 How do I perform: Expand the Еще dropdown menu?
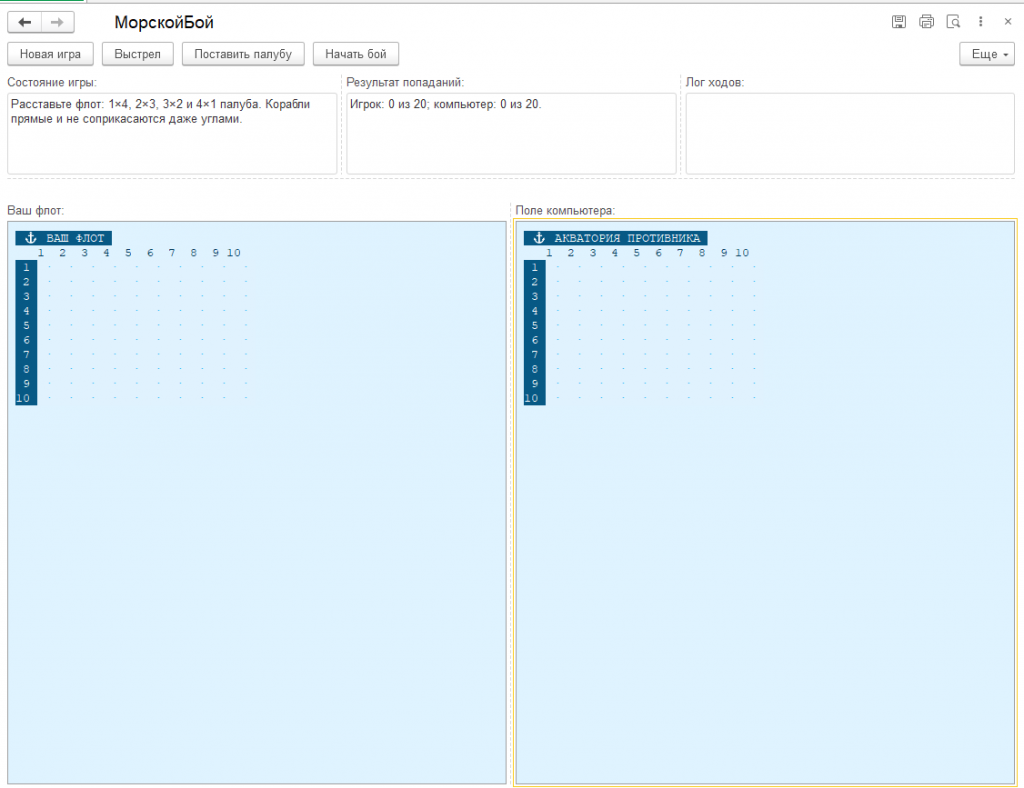(987, 54)
